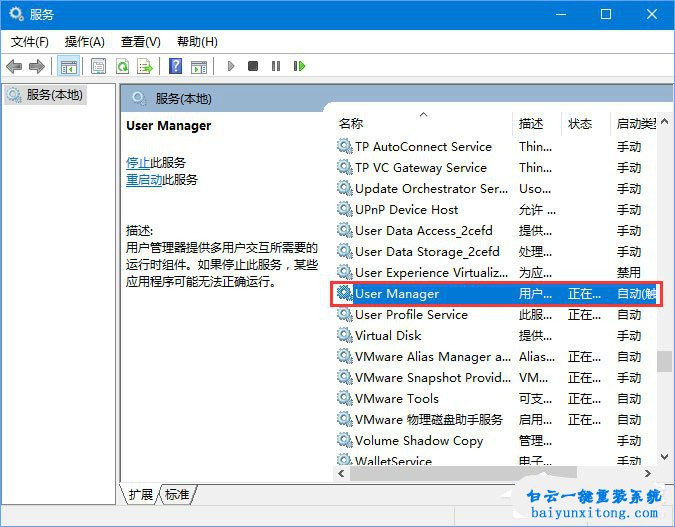Viewport: 675px width, 527px height.
Task: Click gear icon of UPnP Device Host
Action: click(x=344, y=209)
